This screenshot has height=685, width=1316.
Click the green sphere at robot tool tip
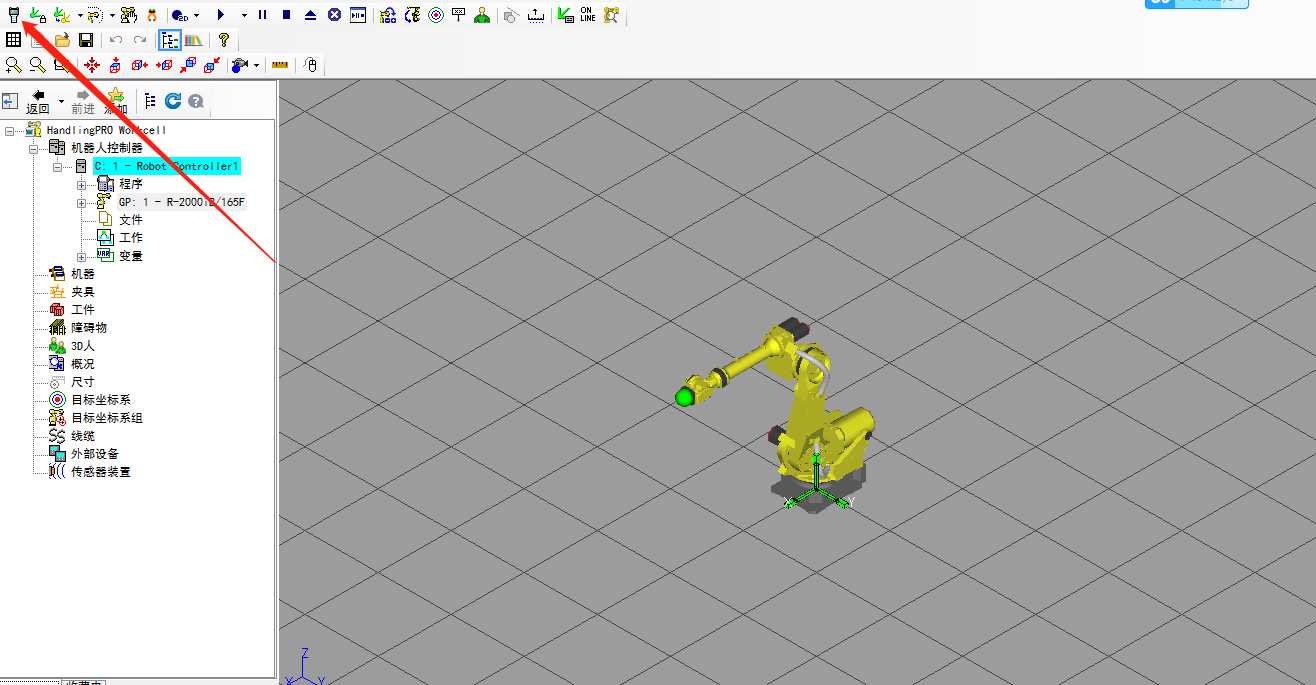pyautogui.click(x=684, y=397)
